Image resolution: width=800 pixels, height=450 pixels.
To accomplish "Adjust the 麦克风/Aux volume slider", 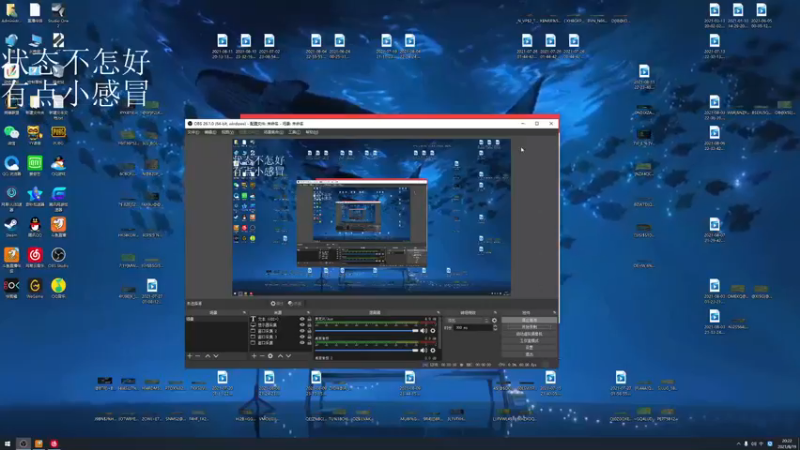I will click(x=367, y=331).
